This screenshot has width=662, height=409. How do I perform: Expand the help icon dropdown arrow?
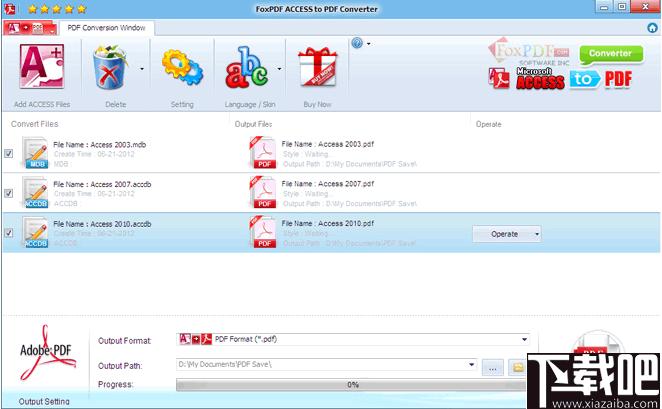coord(369,43)
